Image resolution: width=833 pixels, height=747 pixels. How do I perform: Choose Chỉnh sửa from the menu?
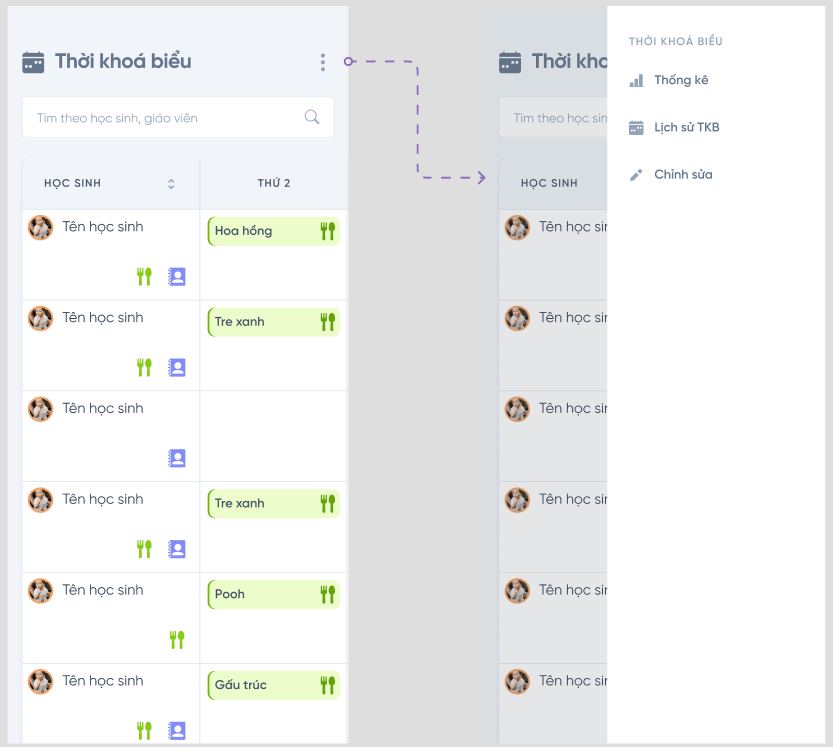click(x=683, y=175)
